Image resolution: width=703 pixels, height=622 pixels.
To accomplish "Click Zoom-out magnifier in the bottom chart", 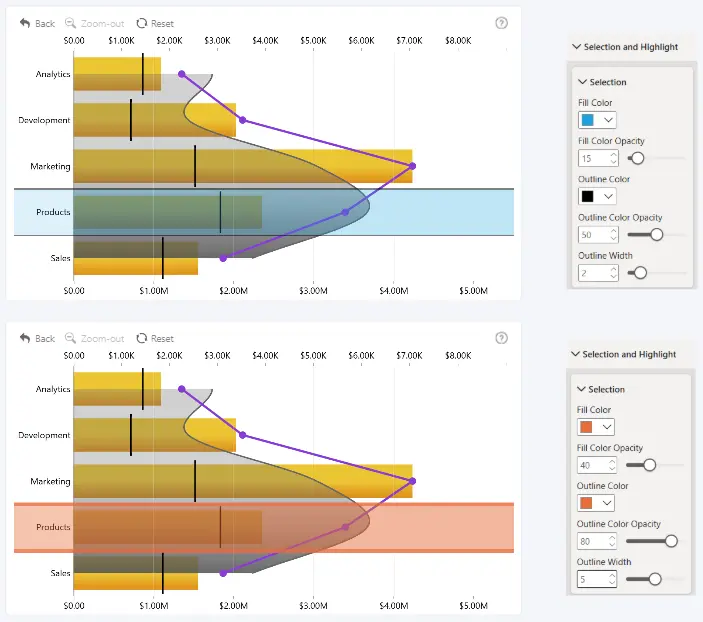I will point(70,338).
